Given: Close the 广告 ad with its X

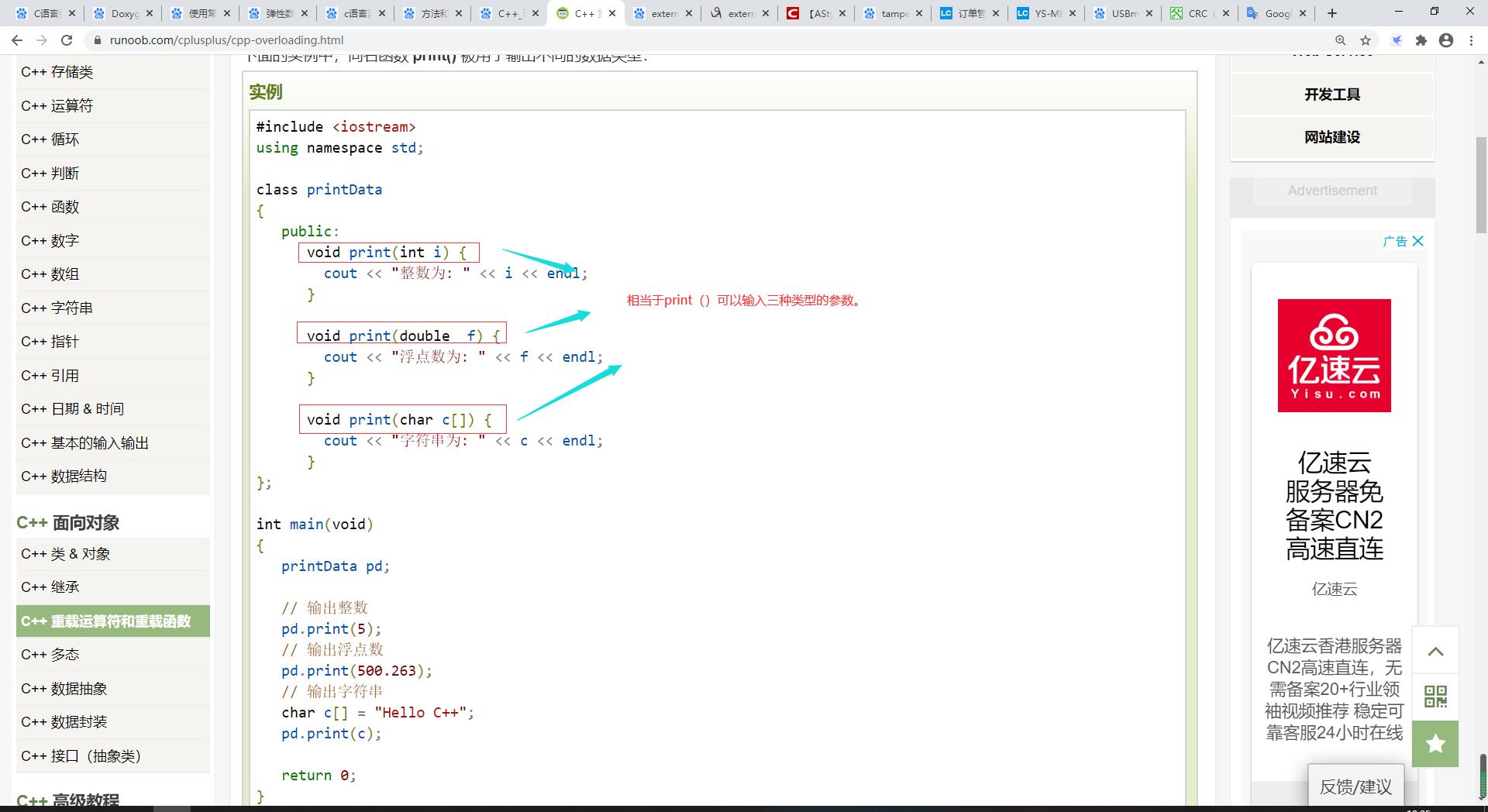Looking at the screenshot, I should (1419, 241).
